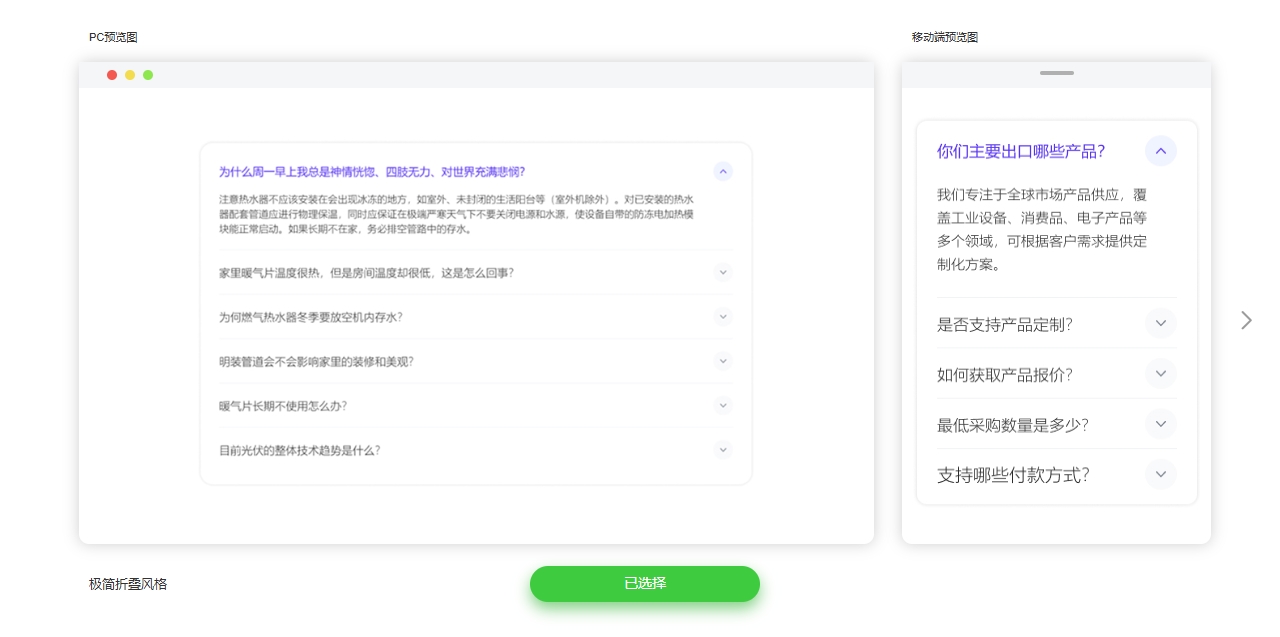This screenshot has height=637, width=1280.
Task: Click mobile question 最低采购数量是多少
Action: (1013, 425)
